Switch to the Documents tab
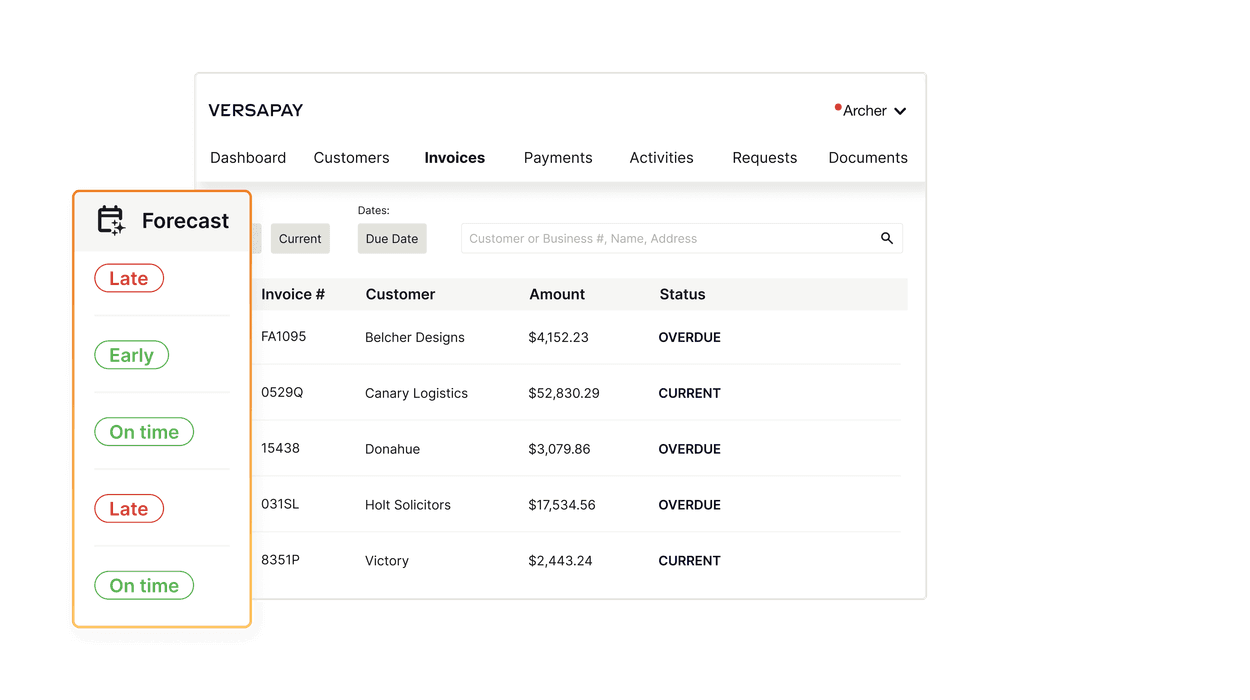 [x=868, y=158]
